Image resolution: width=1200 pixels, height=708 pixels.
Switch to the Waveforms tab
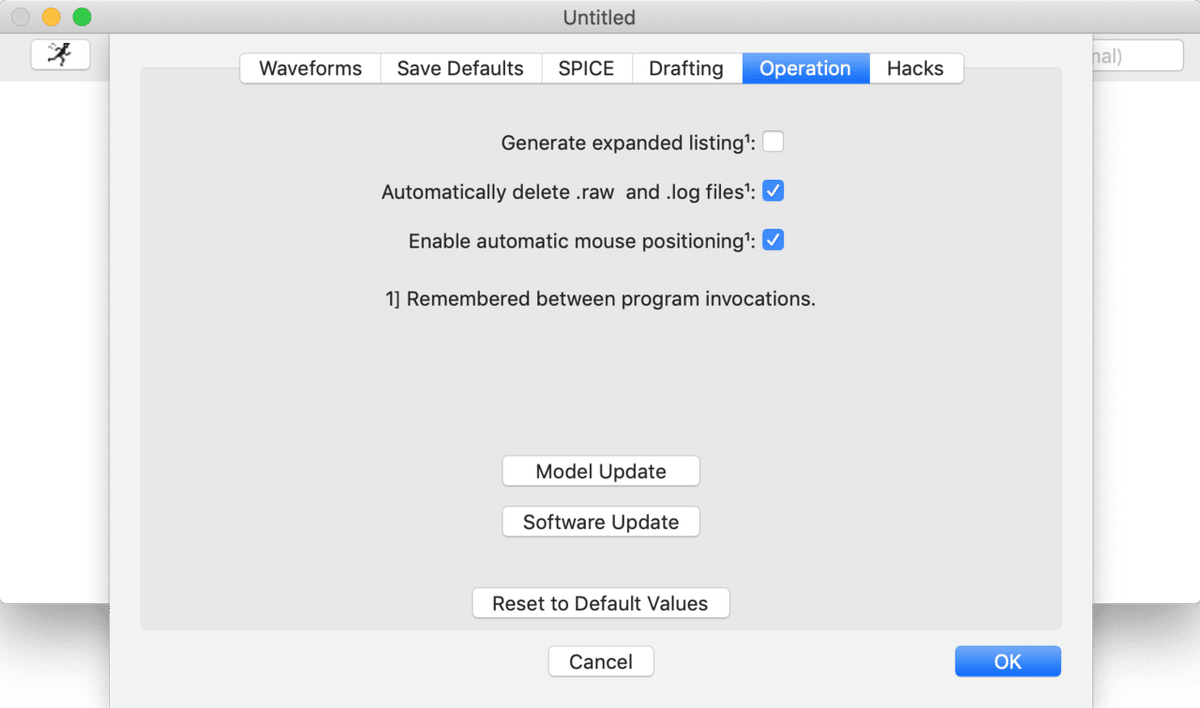(309, 69)
